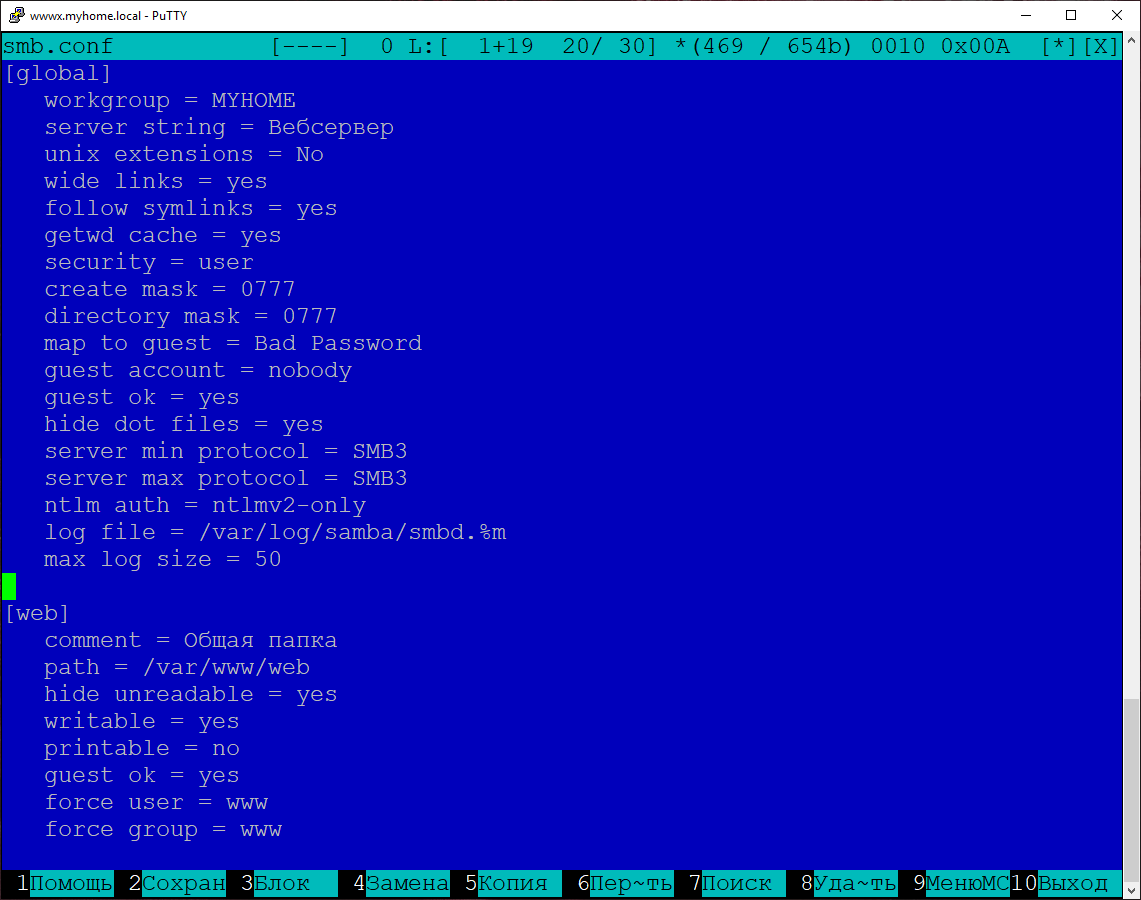Open the 9 МенюMC menu button

coord(961,883)
